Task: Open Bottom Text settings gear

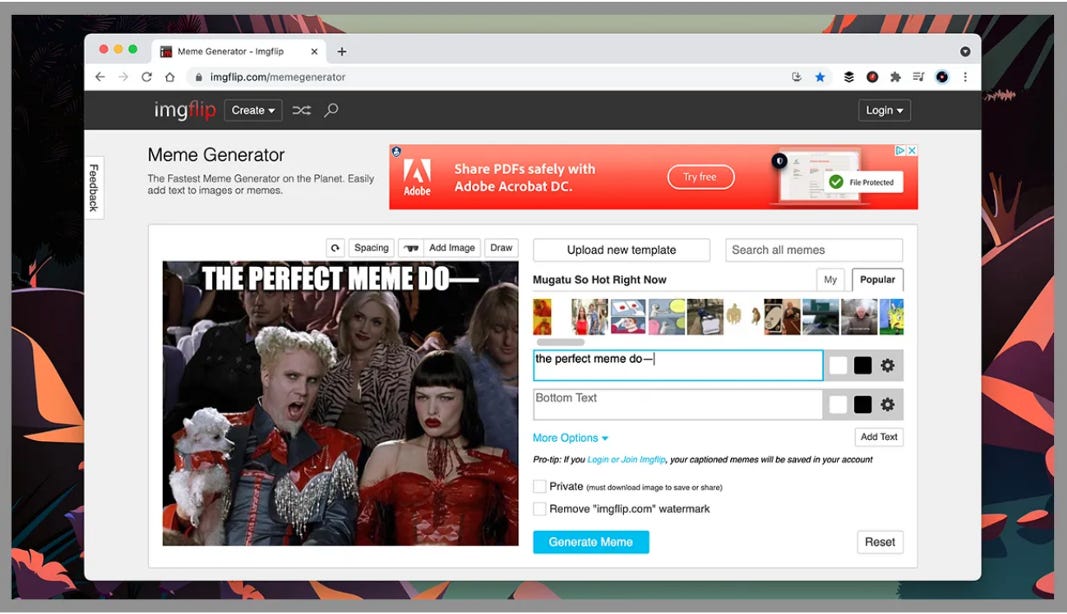Action: [x=887, y=404]
